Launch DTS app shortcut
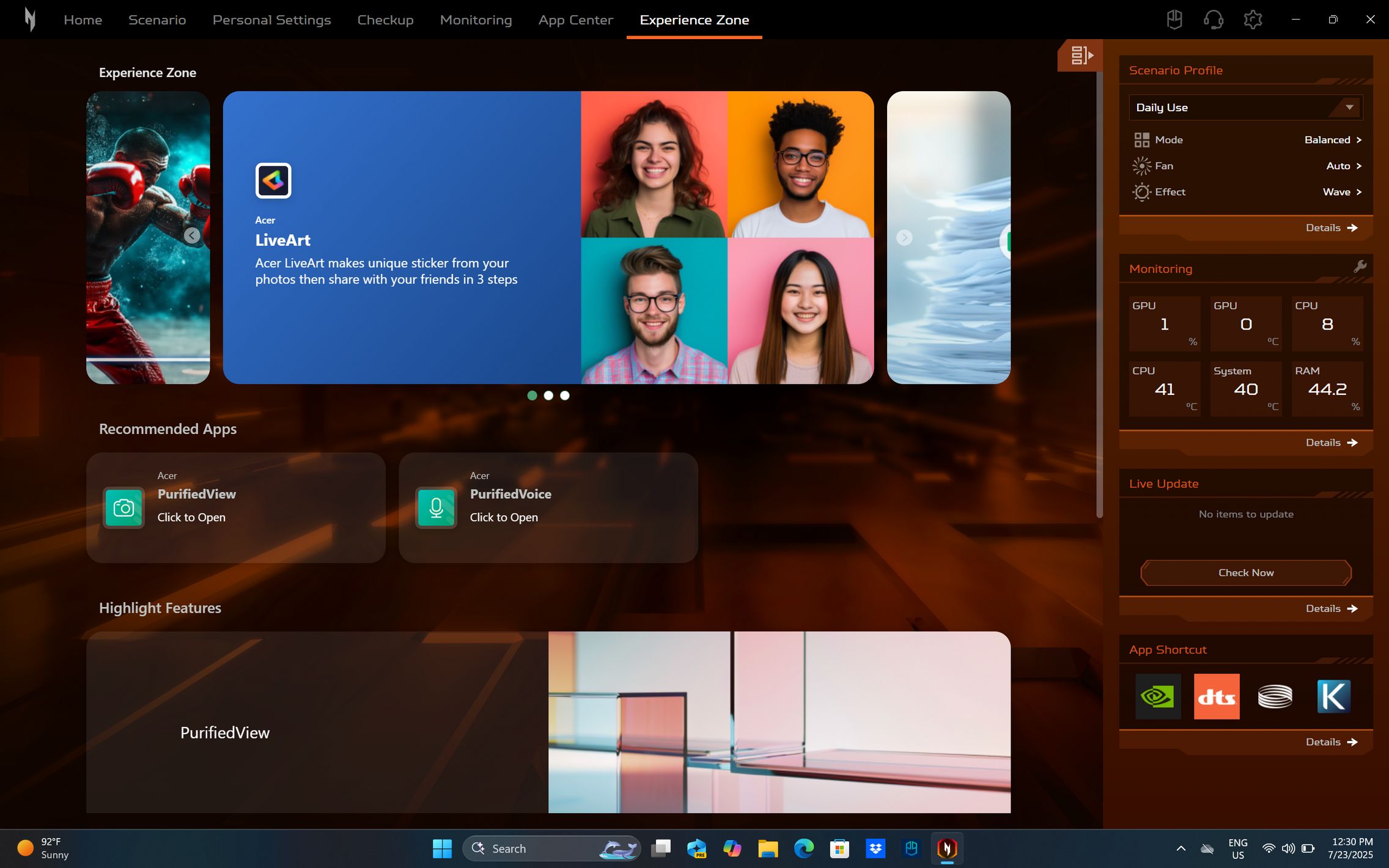The width and height of the screenshot is (1389, 868). tap(1217, 696)
